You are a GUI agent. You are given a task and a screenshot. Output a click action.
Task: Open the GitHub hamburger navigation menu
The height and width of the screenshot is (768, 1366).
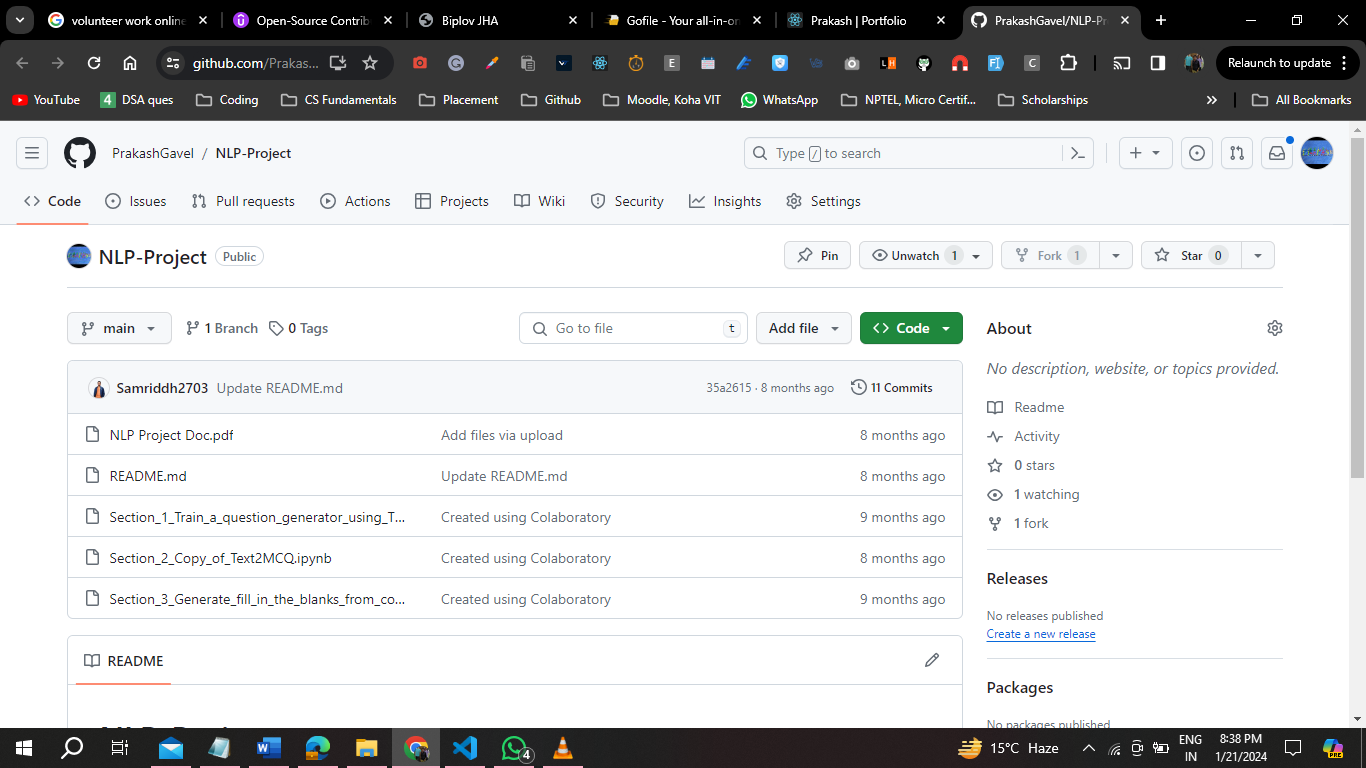[x=32, y=153]
